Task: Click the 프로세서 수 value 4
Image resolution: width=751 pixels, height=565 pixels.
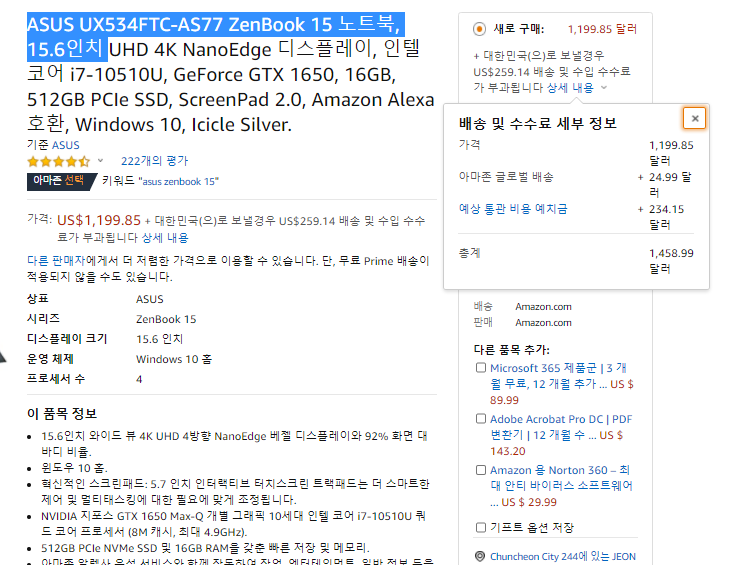Action: click(x=139, y=379)
